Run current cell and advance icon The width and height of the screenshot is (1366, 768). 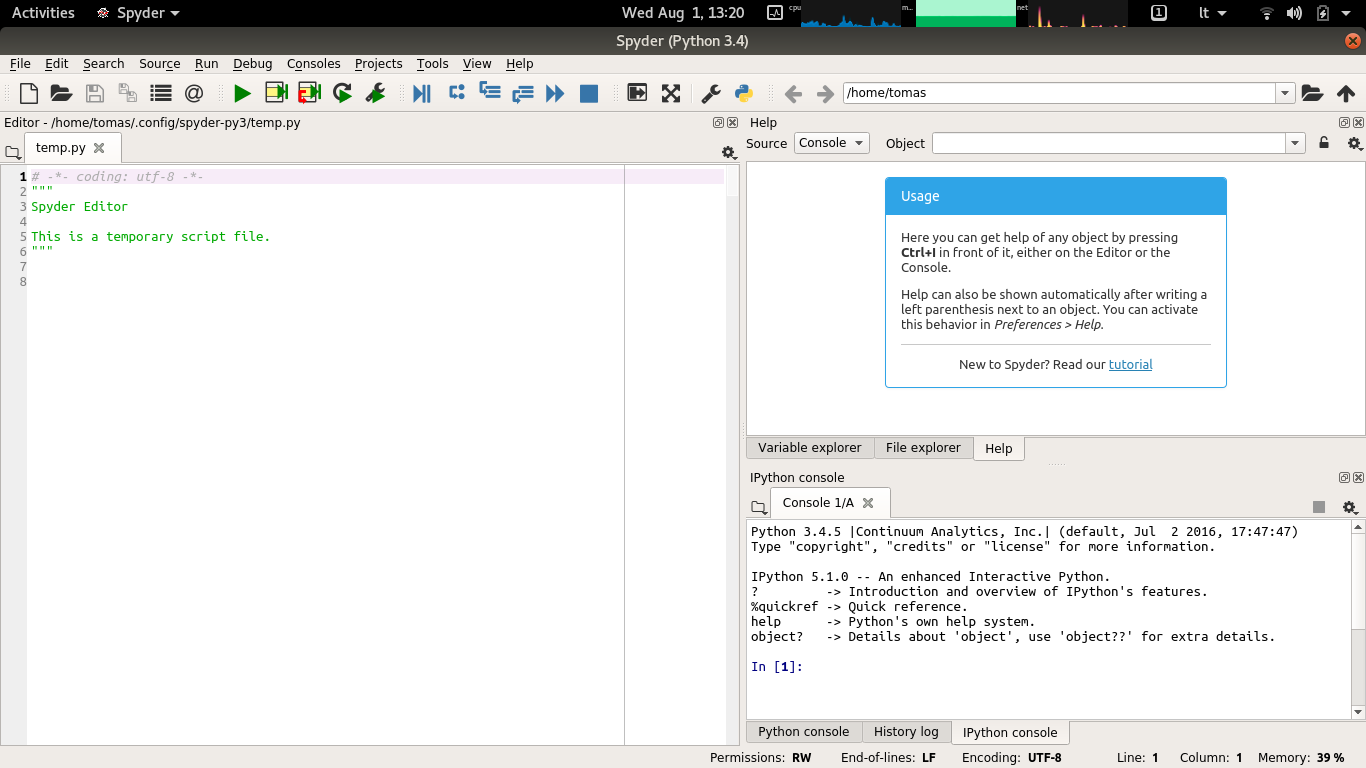pos(309,93)
